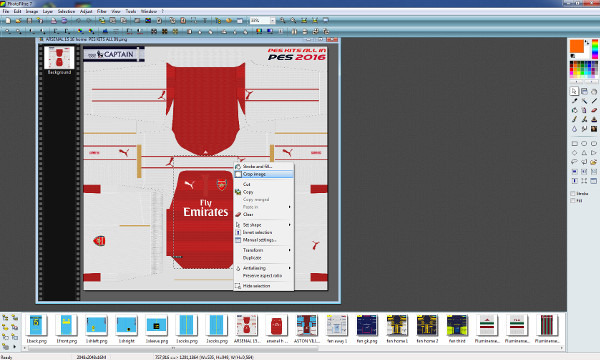Select Copy in the context menu
Image resolution: width=600 pixels, height=360 pixels.
point(264,192)
